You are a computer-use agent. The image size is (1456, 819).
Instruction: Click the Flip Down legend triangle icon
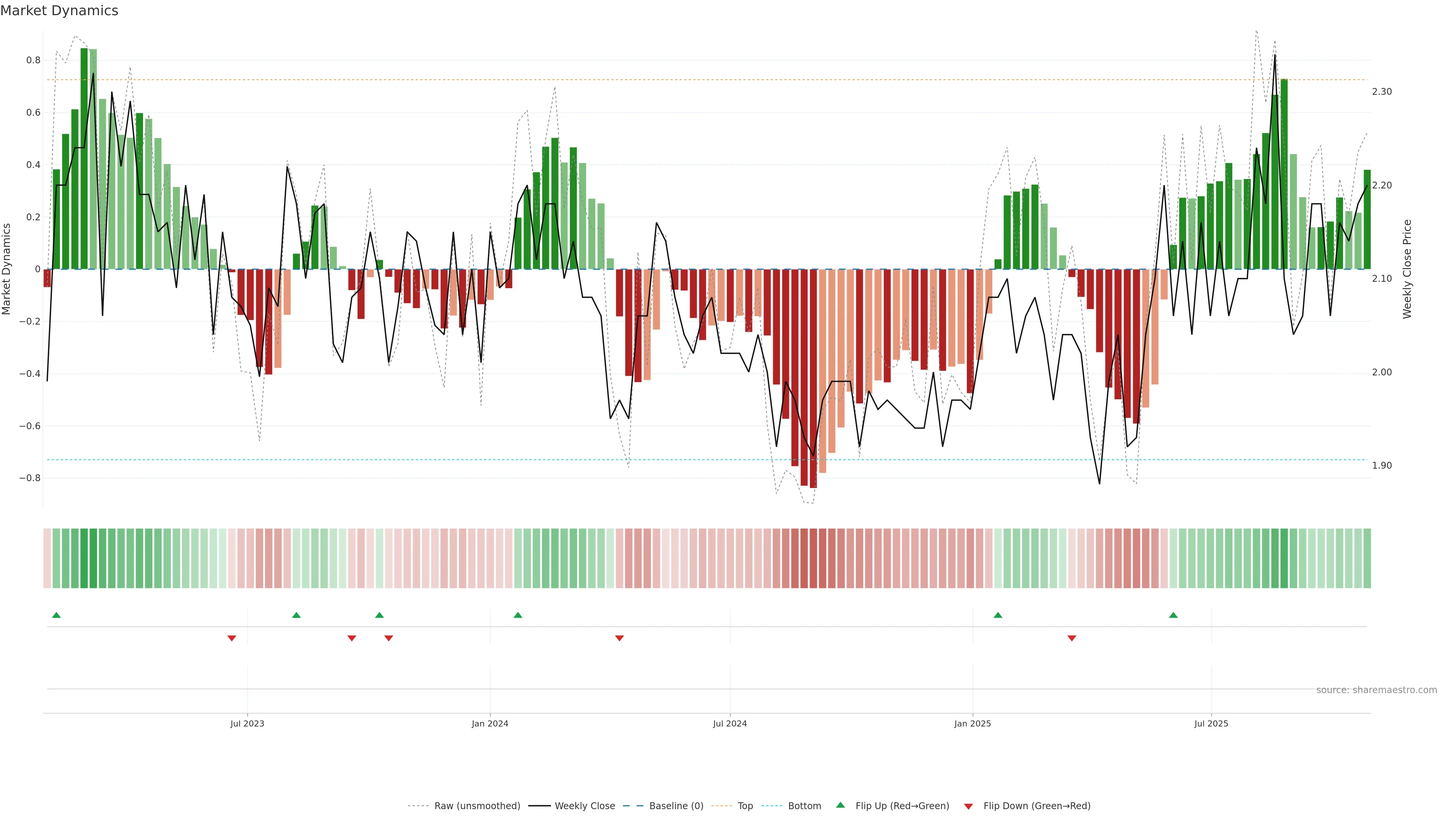968,806
